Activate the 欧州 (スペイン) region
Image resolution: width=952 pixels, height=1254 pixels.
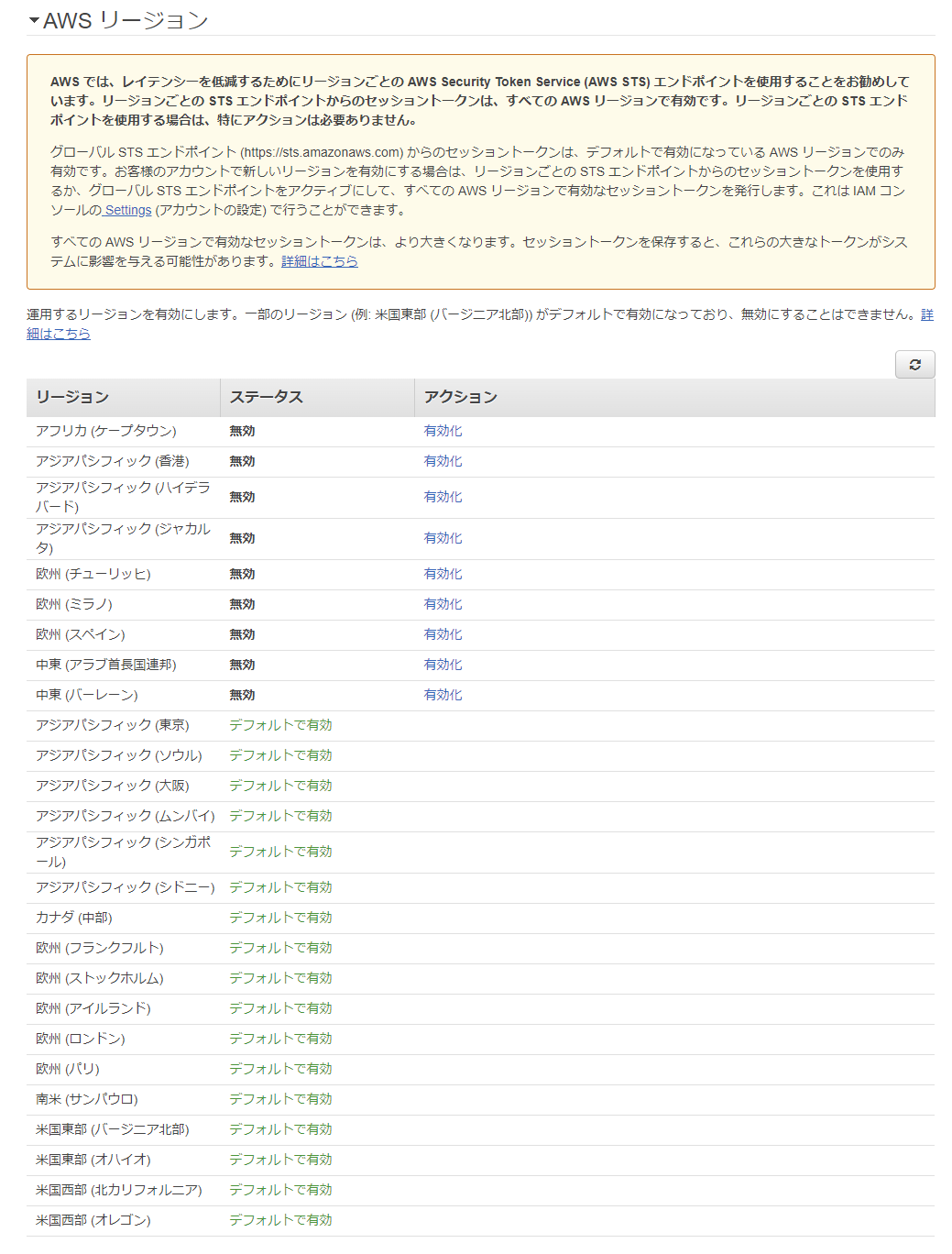pos(443,633)
